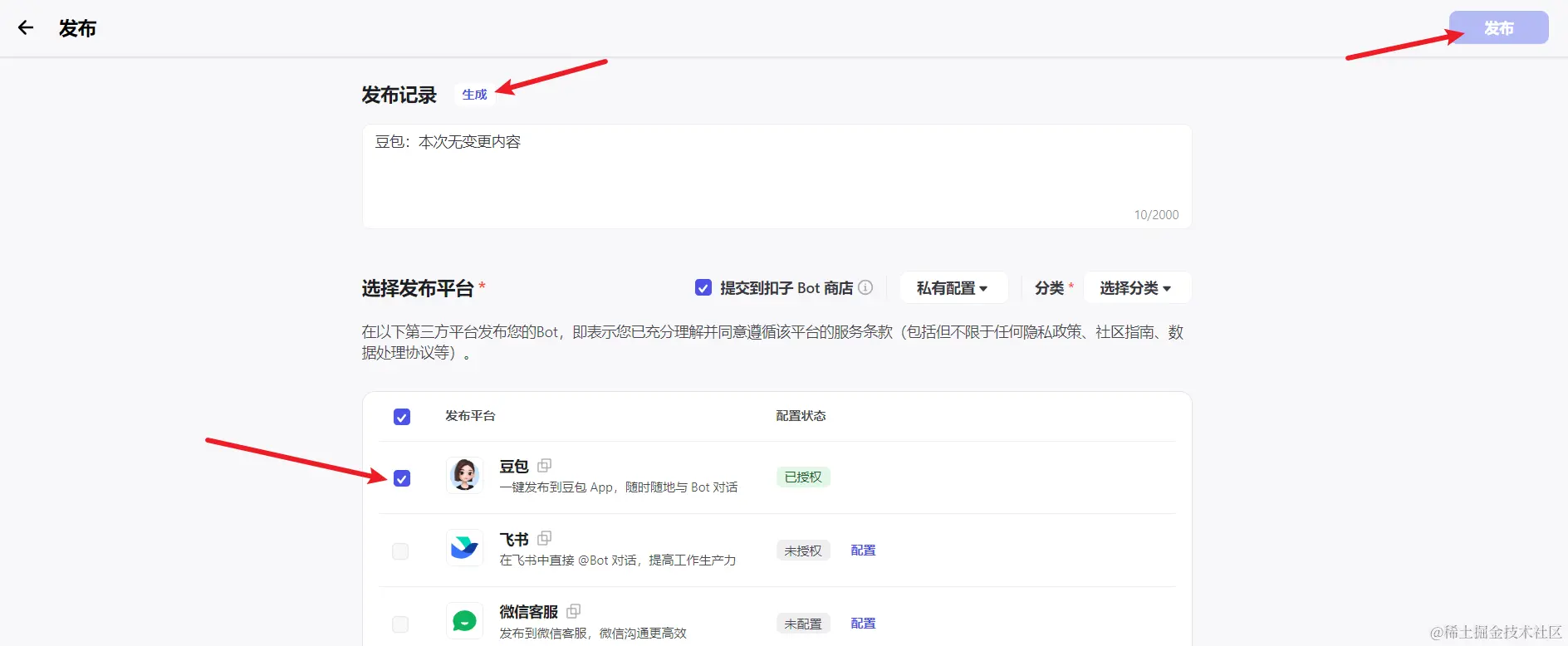Screen dimensions: 1568x646
Task: Check the 飞书 platform checkbox
Action: point(400,551)
